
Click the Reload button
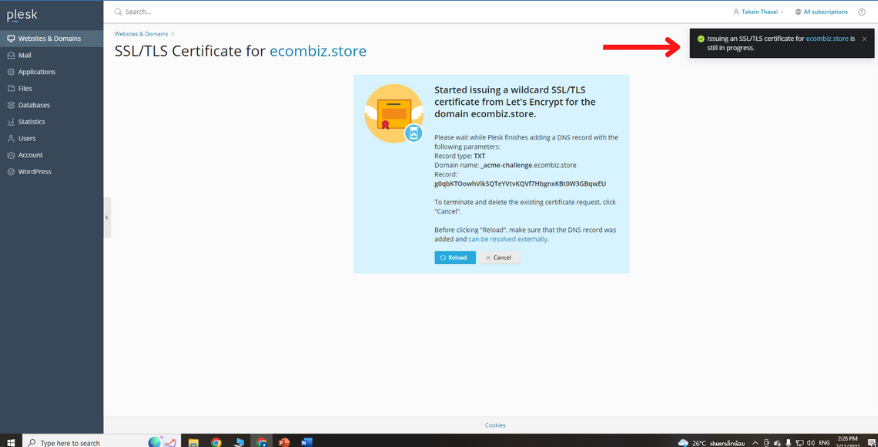click(455, 258)
